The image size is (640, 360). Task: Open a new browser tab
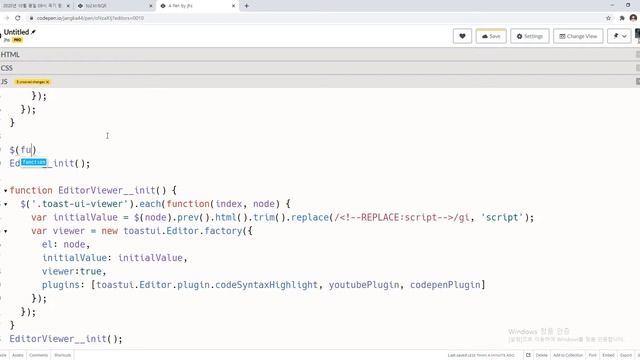247,6
